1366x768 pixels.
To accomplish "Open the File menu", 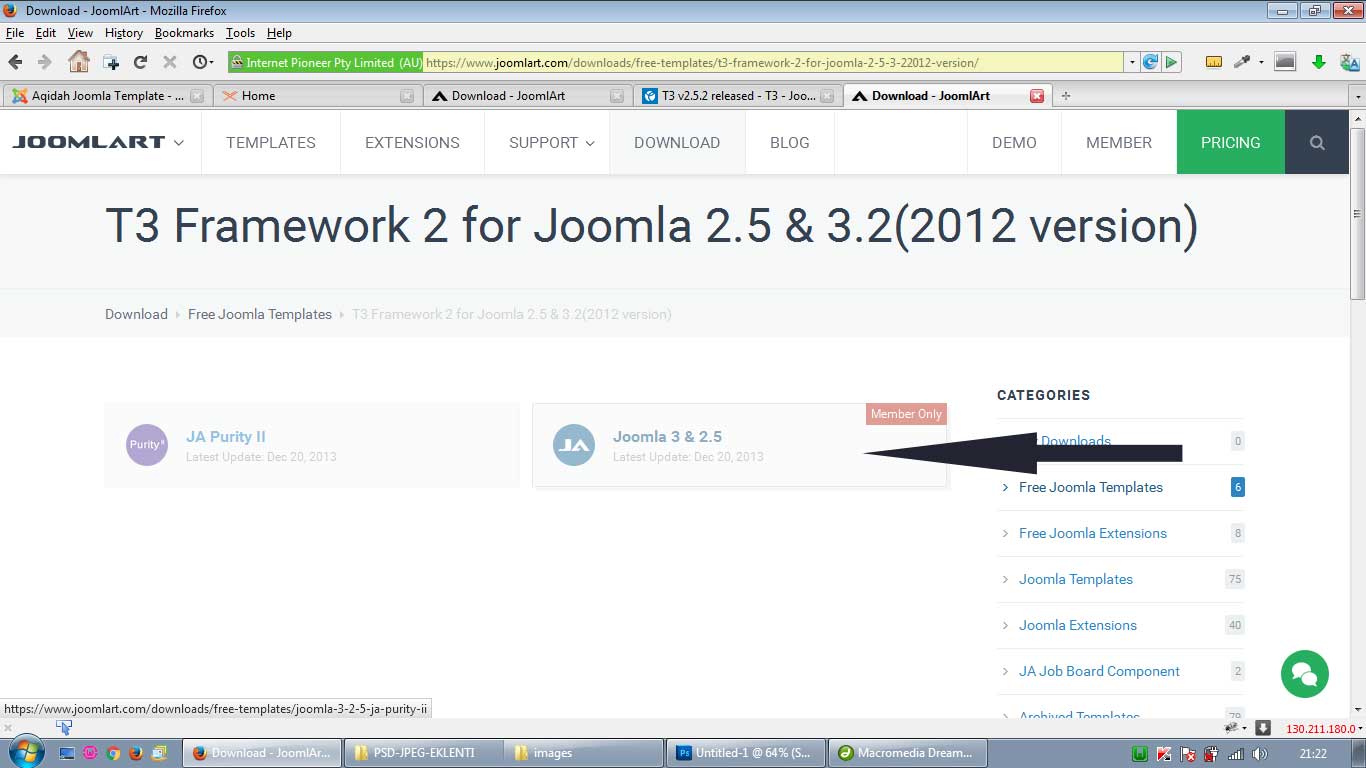I will [15, 33].
